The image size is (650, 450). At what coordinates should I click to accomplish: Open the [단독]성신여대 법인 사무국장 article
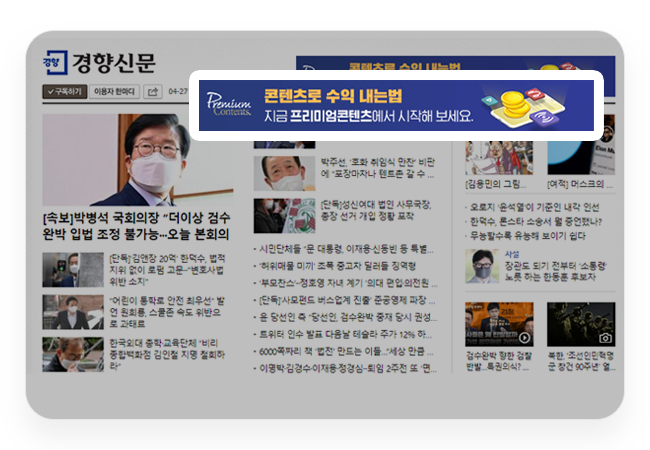pyautogui.click(x=376, y=210)
